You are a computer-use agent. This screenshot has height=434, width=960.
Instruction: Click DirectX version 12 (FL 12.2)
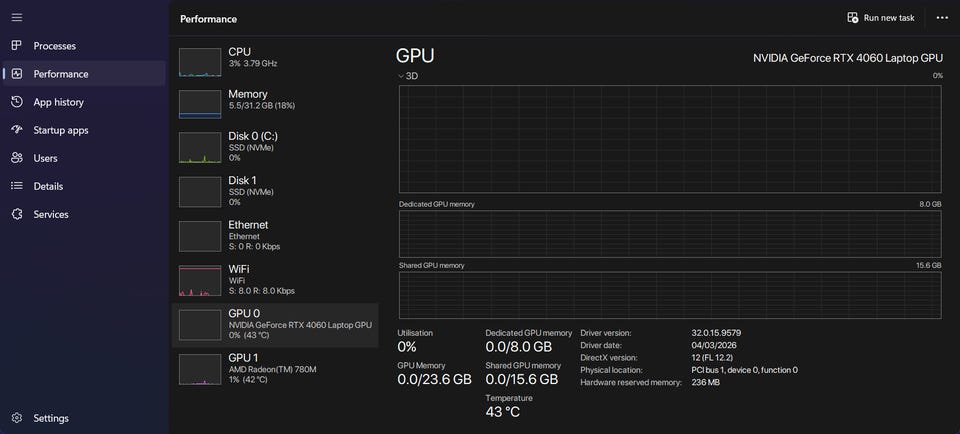(x=712, y=357)
